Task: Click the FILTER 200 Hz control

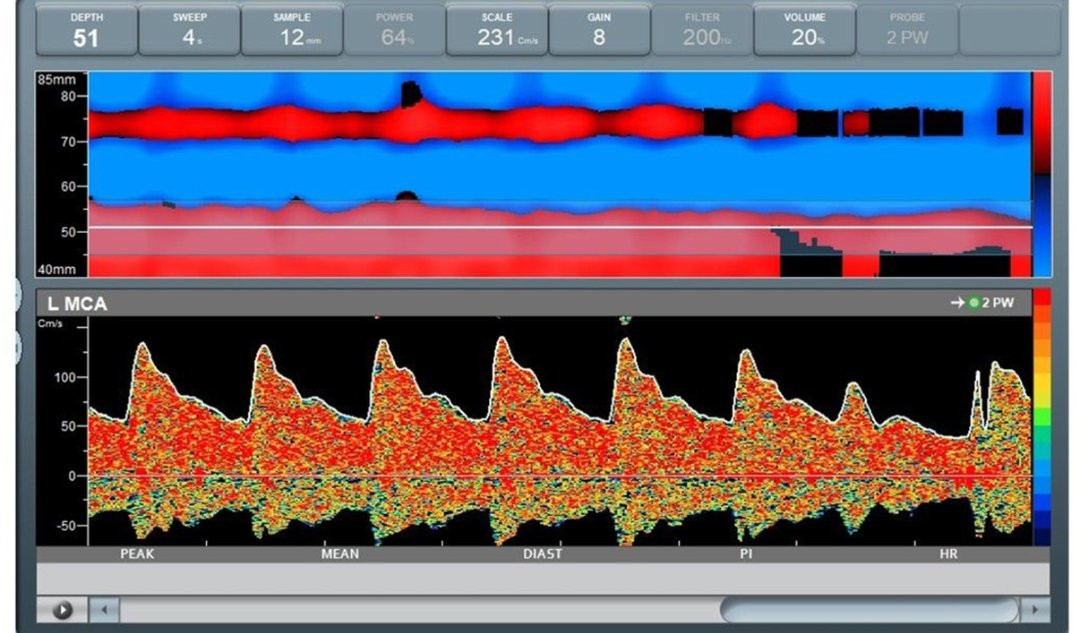Action: coord(702,29)
